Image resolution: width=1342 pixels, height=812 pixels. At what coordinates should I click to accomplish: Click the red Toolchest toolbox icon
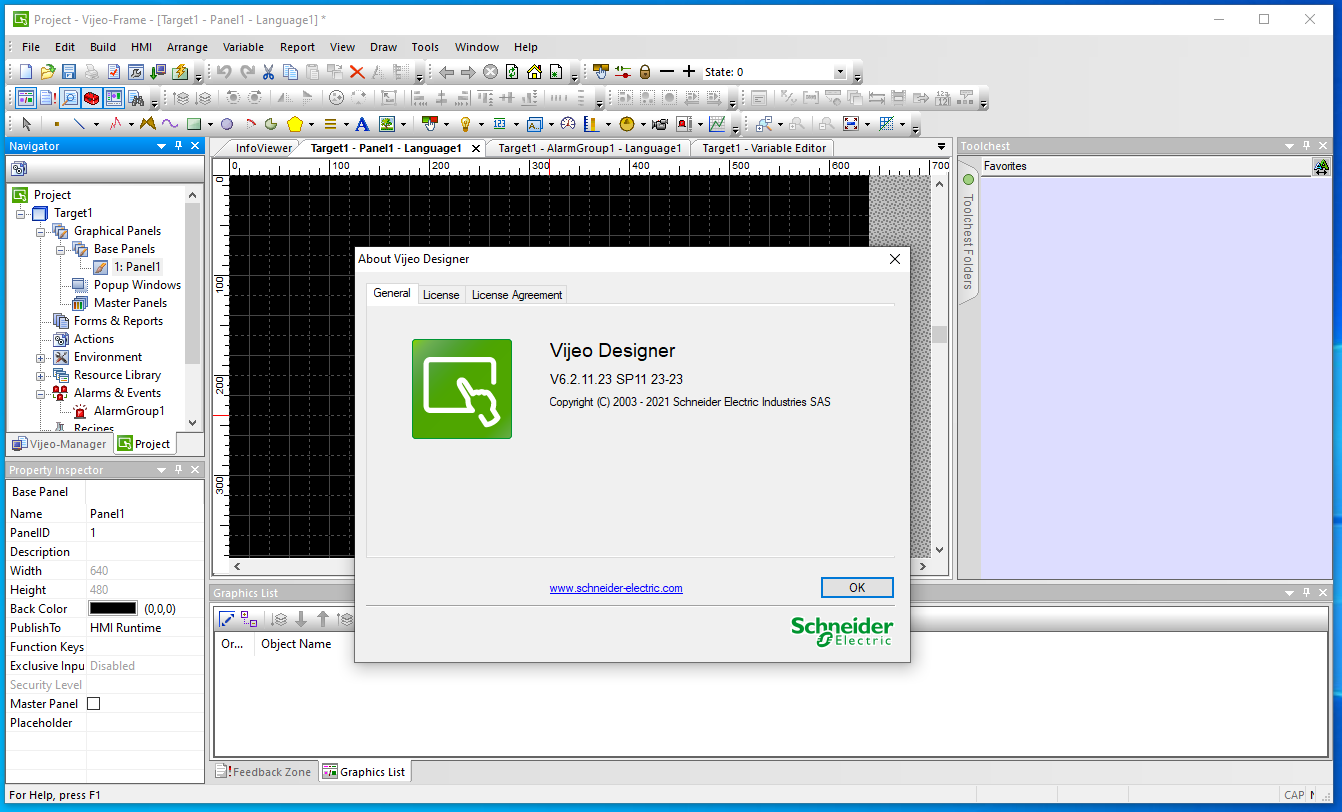click(92, 98)
